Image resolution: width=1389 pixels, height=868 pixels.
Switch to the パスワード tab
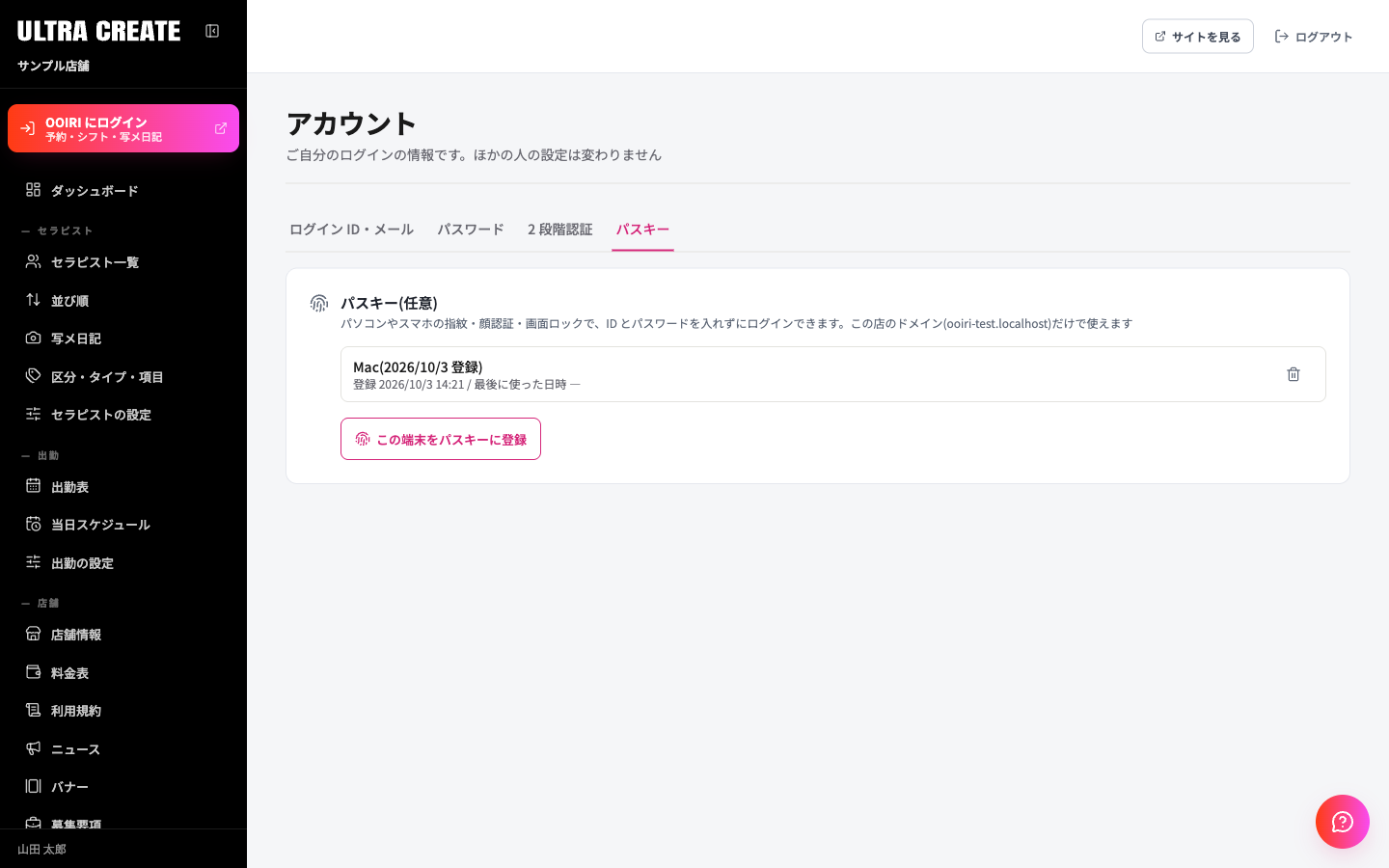tap(471, 230)
